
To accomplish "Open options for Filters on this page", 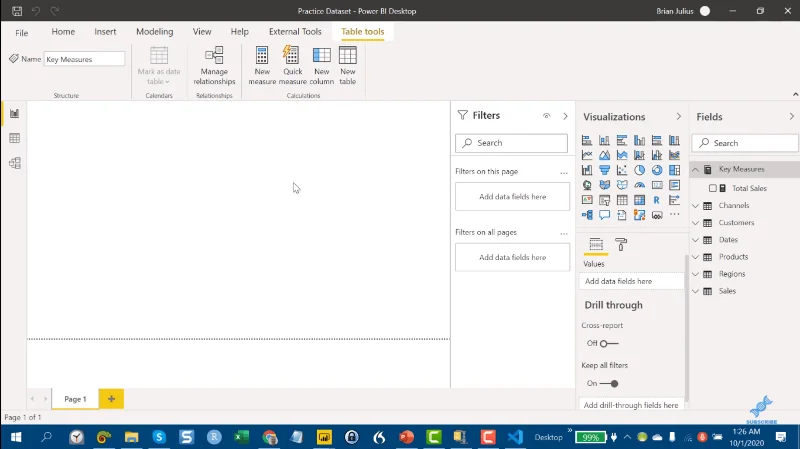I will 564,172.
